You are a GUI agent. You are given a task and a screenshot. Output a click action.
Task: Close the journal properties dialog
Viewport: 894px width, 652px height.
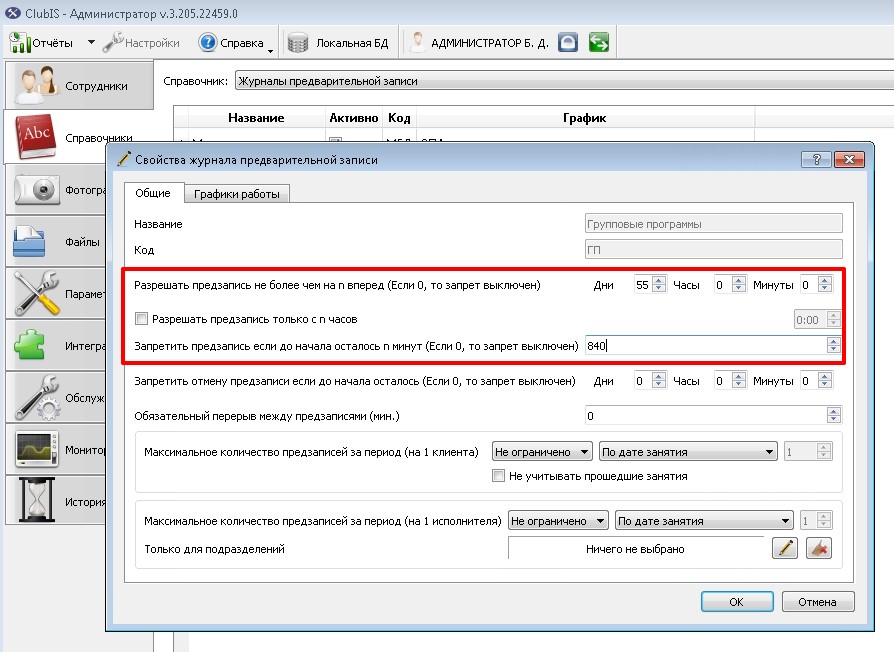coord(849,160)
